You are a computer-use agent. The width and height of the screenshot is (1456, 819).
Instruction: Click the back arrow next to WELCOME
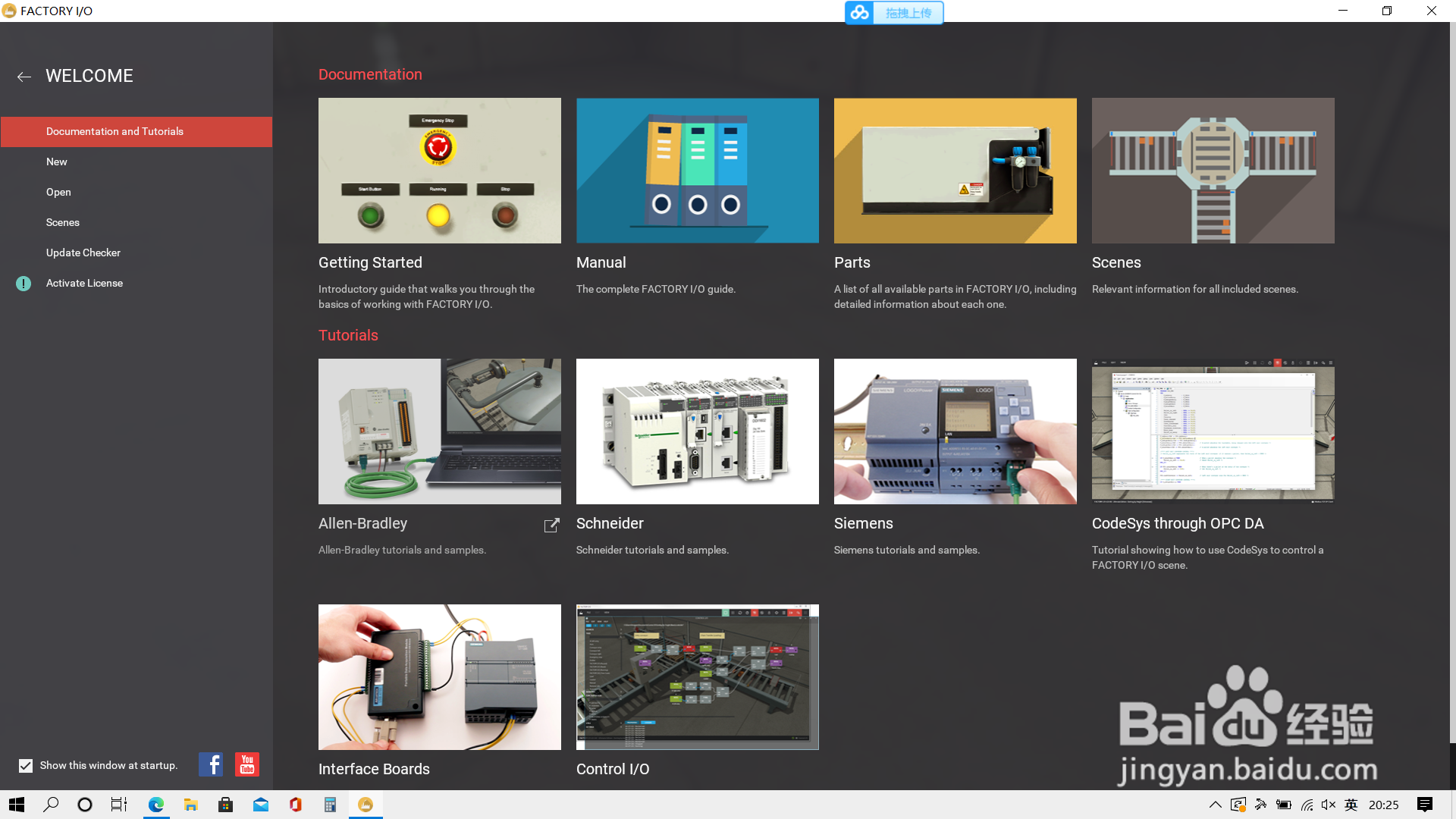[24, 77]
